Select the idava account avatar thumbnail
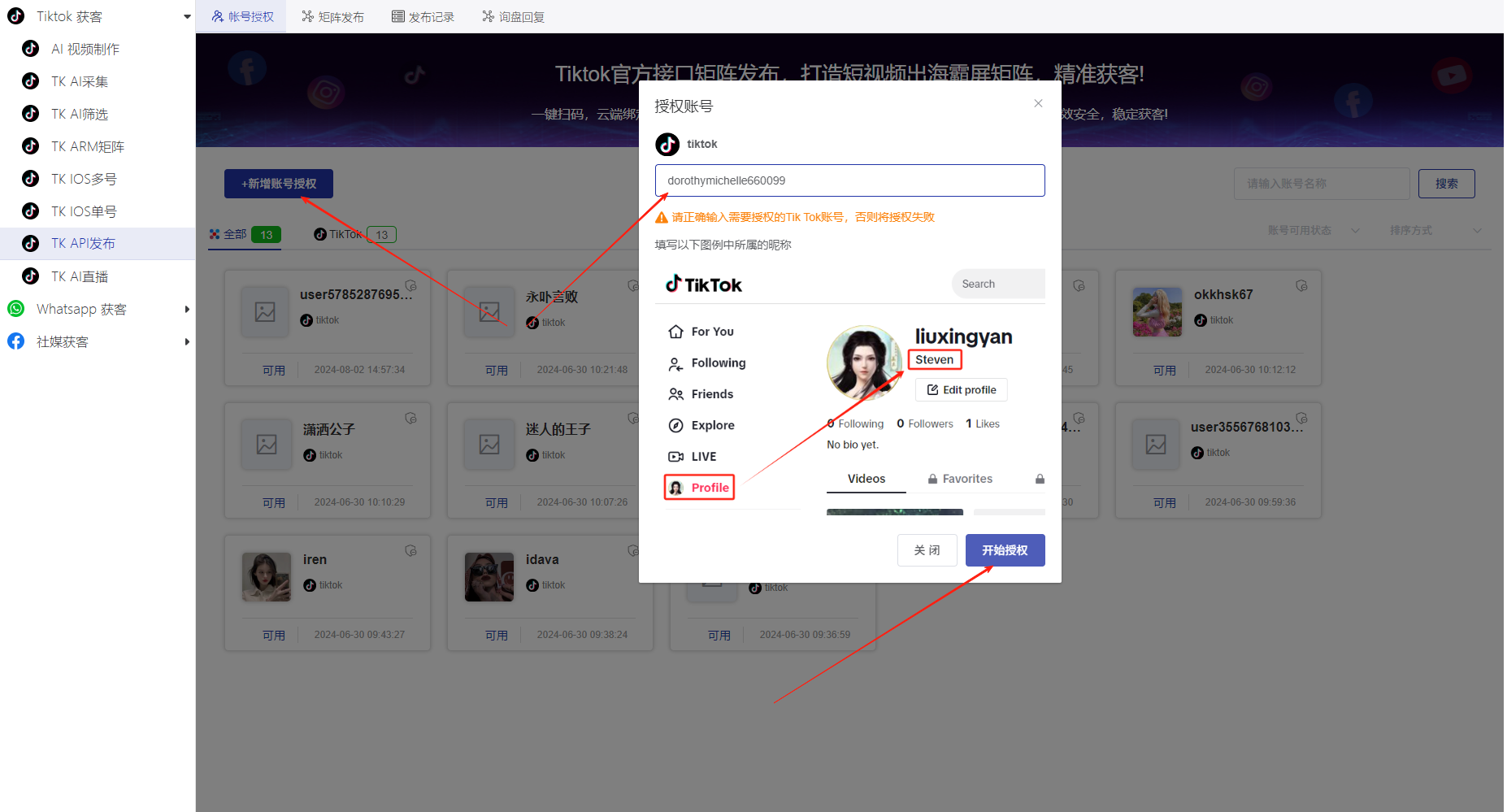 pos(489,577)
